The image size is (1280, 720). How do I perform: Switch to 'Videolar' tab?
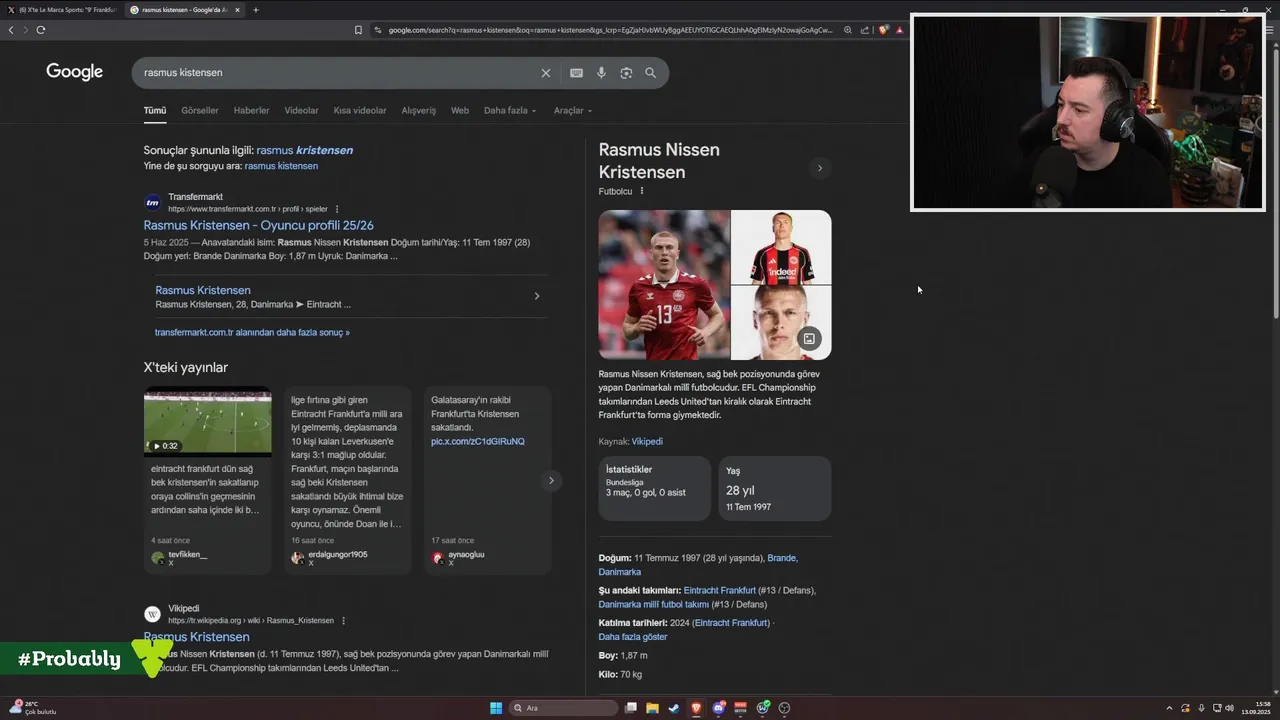pos(301,111)
